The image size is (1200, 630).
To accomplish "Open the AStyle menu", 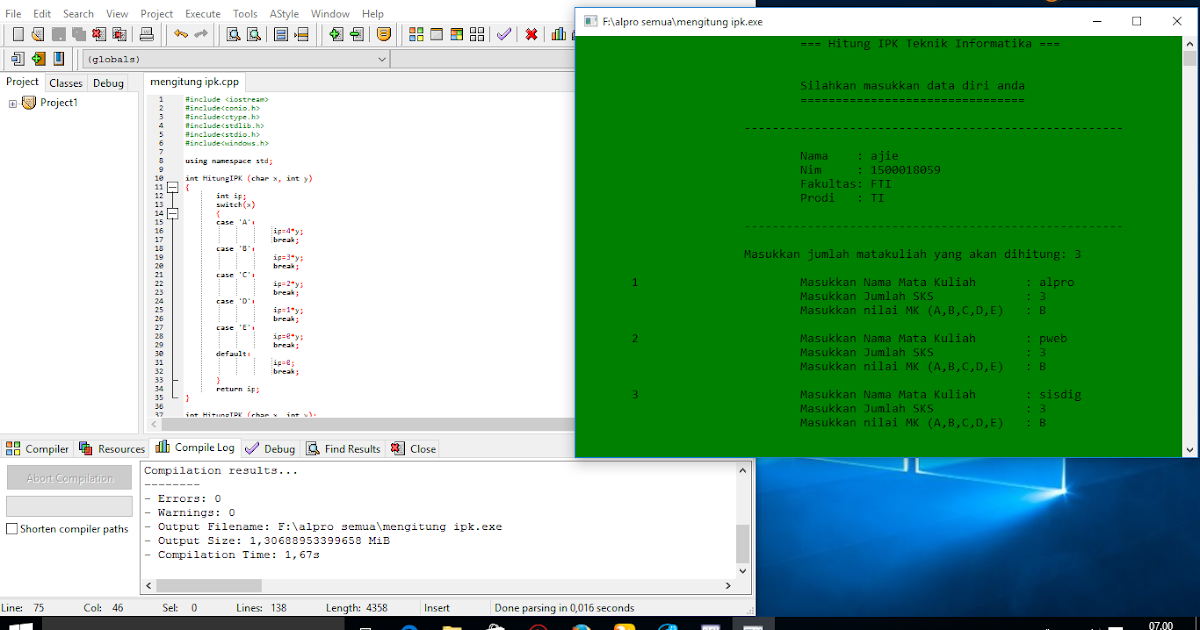I will tap(286, 14).
